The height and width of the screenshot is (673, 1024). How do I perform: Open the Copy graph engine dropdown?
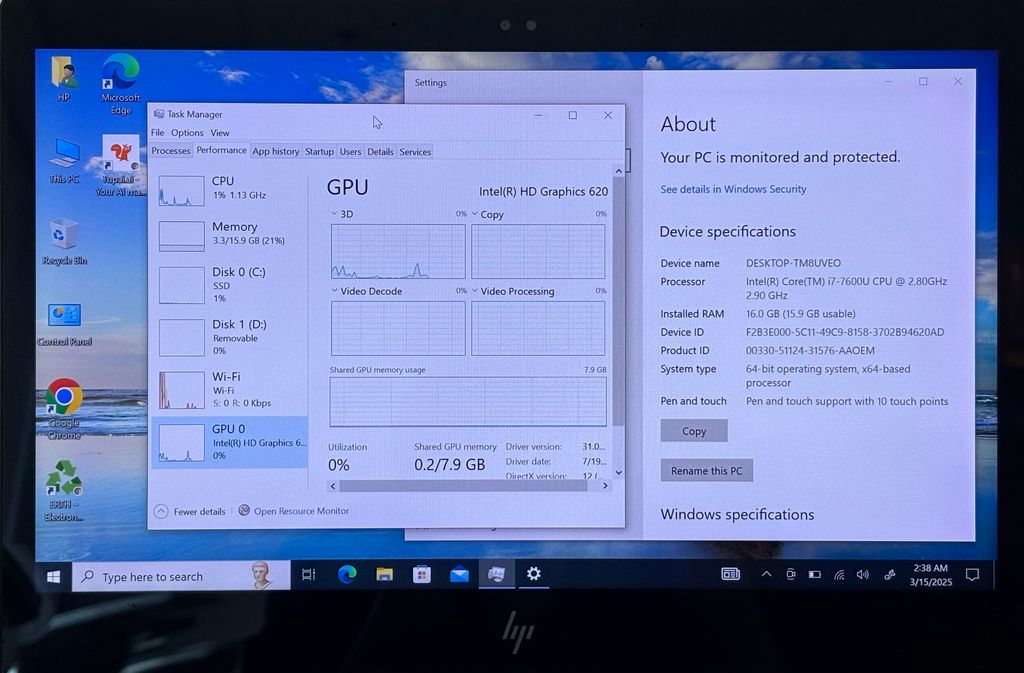coord(475,214)
